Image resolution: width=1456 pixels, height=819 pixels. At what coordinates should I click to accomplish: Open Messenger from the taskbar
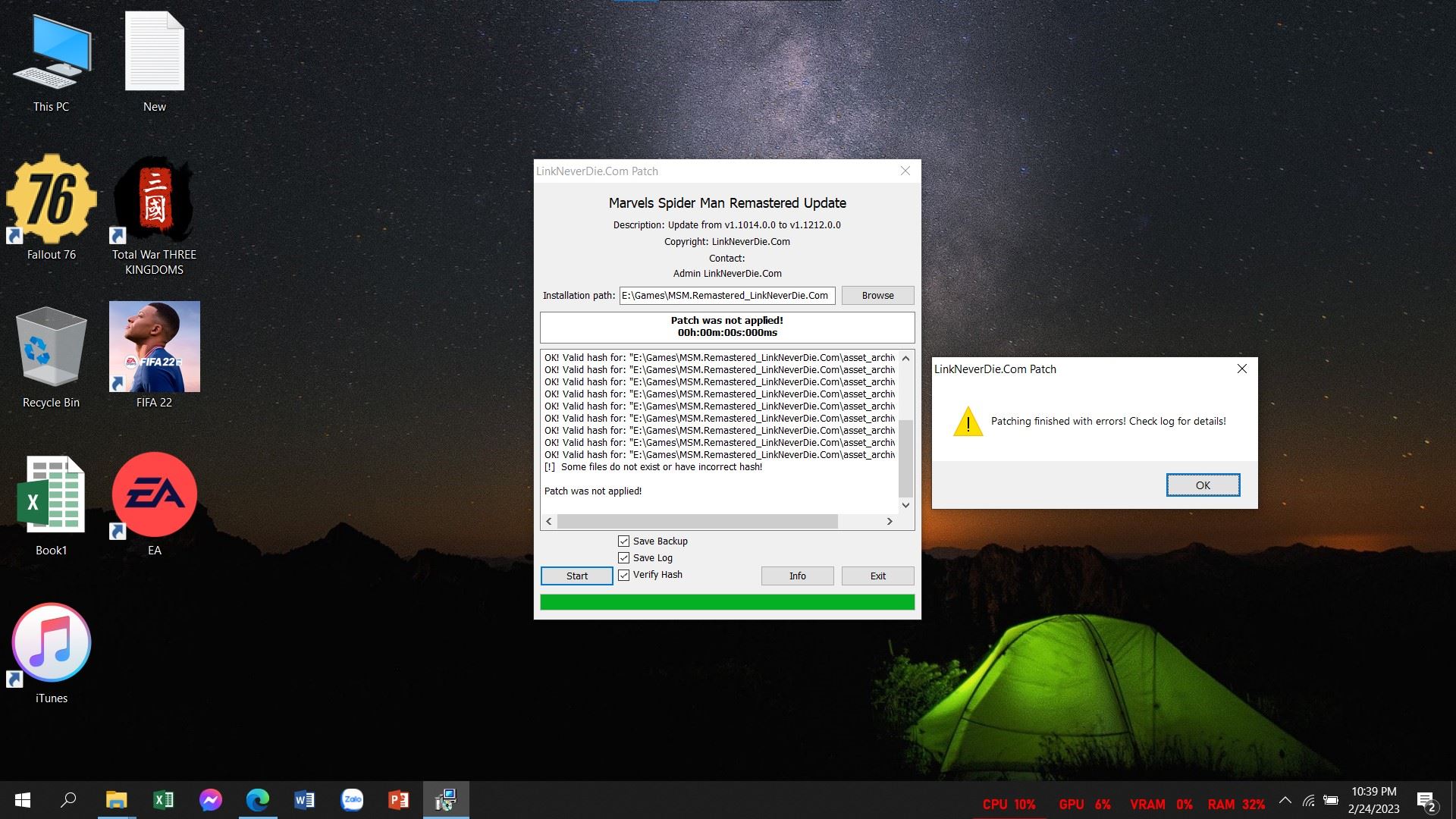click(211, 800)
